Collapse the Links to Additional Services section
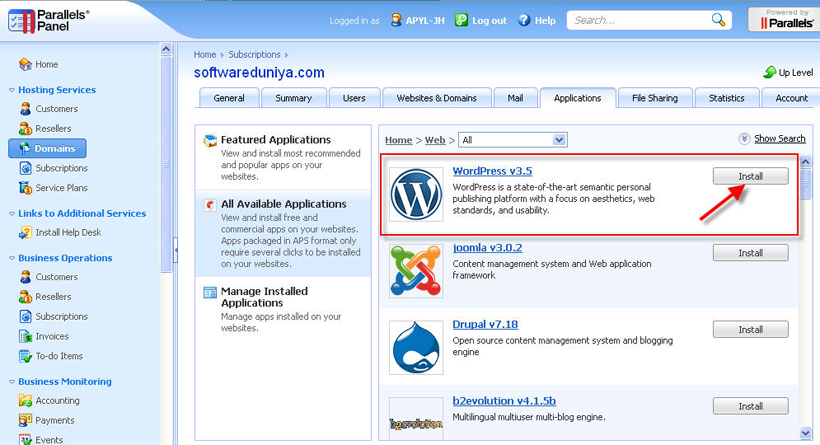The width and height of the screenshot is (820, 445). tap(12, 213)
